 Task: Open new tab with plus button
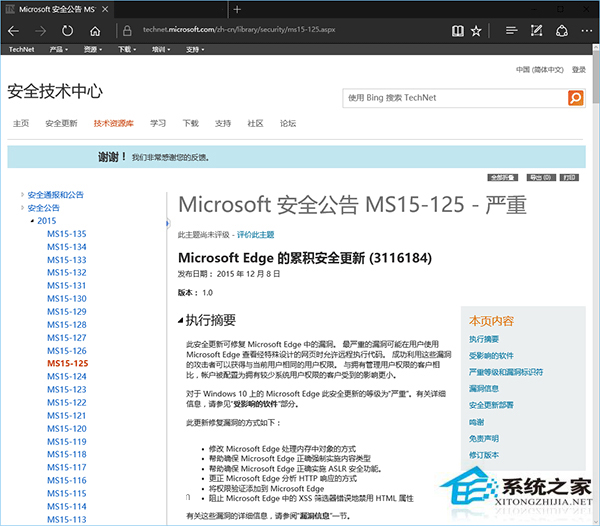(237, 9)
